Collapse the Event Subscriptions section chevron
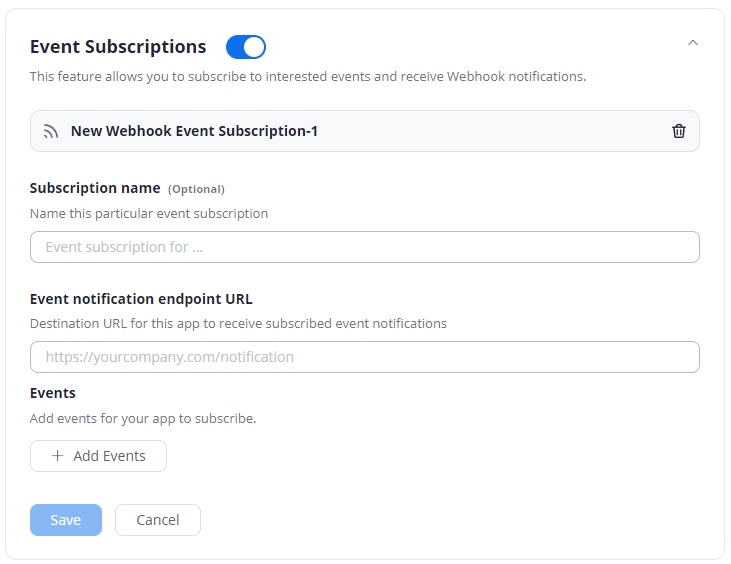The image size is (731, 564). pos(693,43)
